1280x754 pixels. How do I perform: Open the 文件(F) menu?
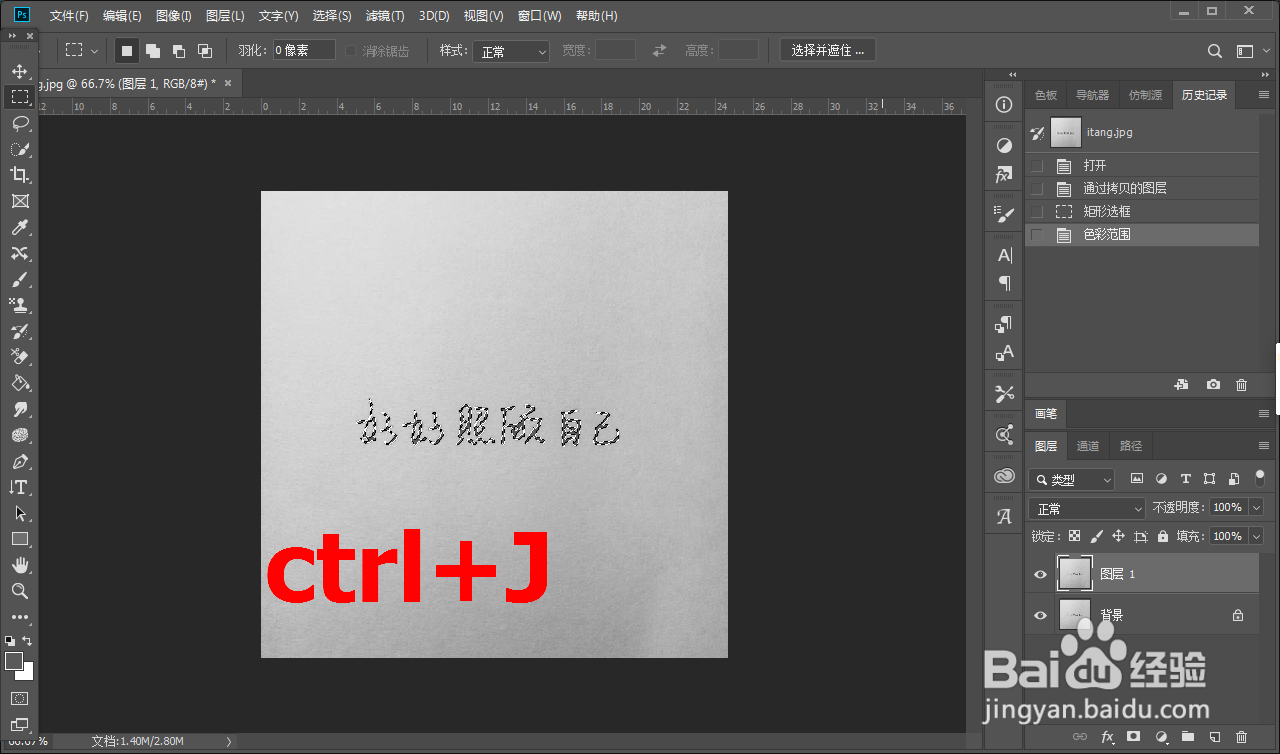69,16
